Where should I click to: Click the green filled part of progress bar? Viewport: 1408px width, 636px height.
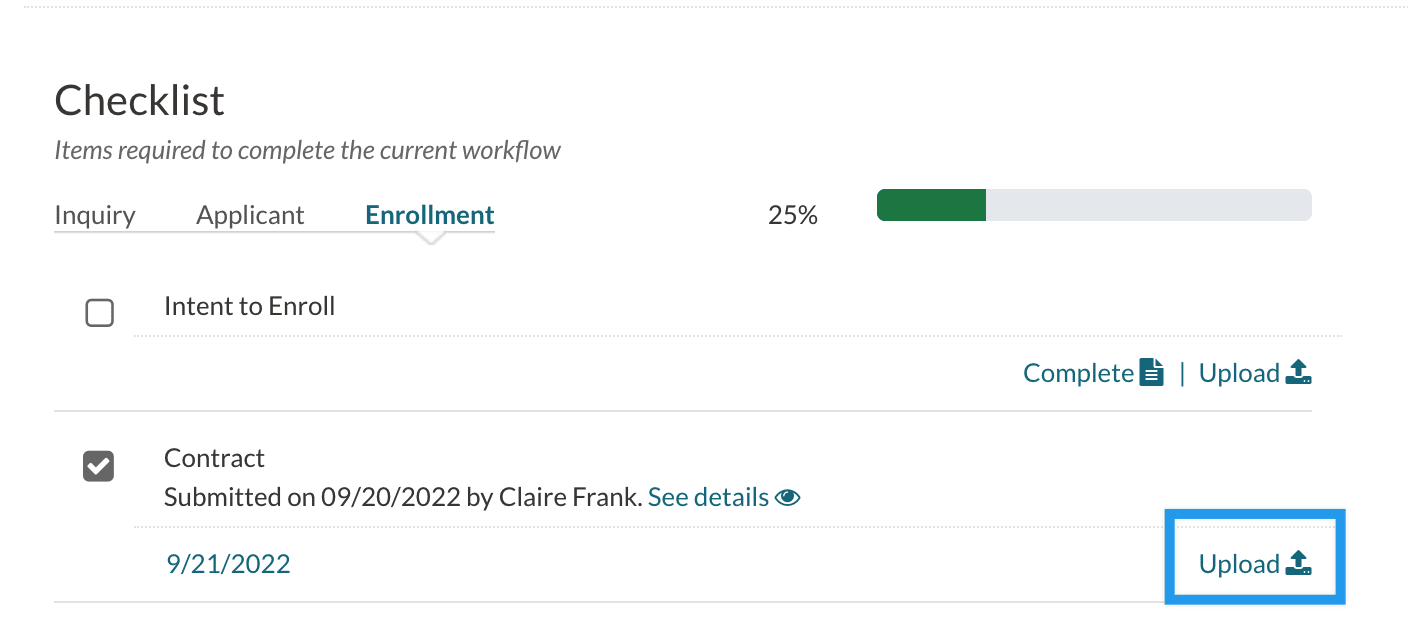(931, 205)
